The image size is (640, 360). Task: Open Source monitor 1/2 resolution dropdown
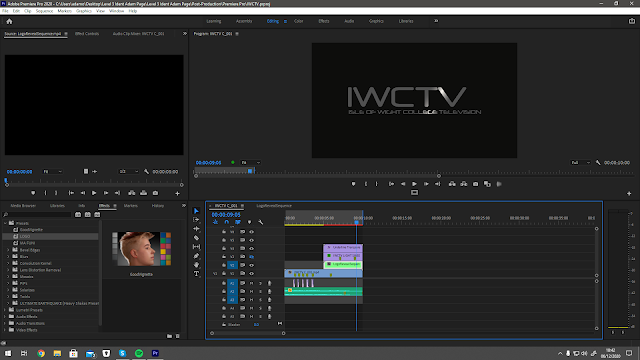pos(129,172)
